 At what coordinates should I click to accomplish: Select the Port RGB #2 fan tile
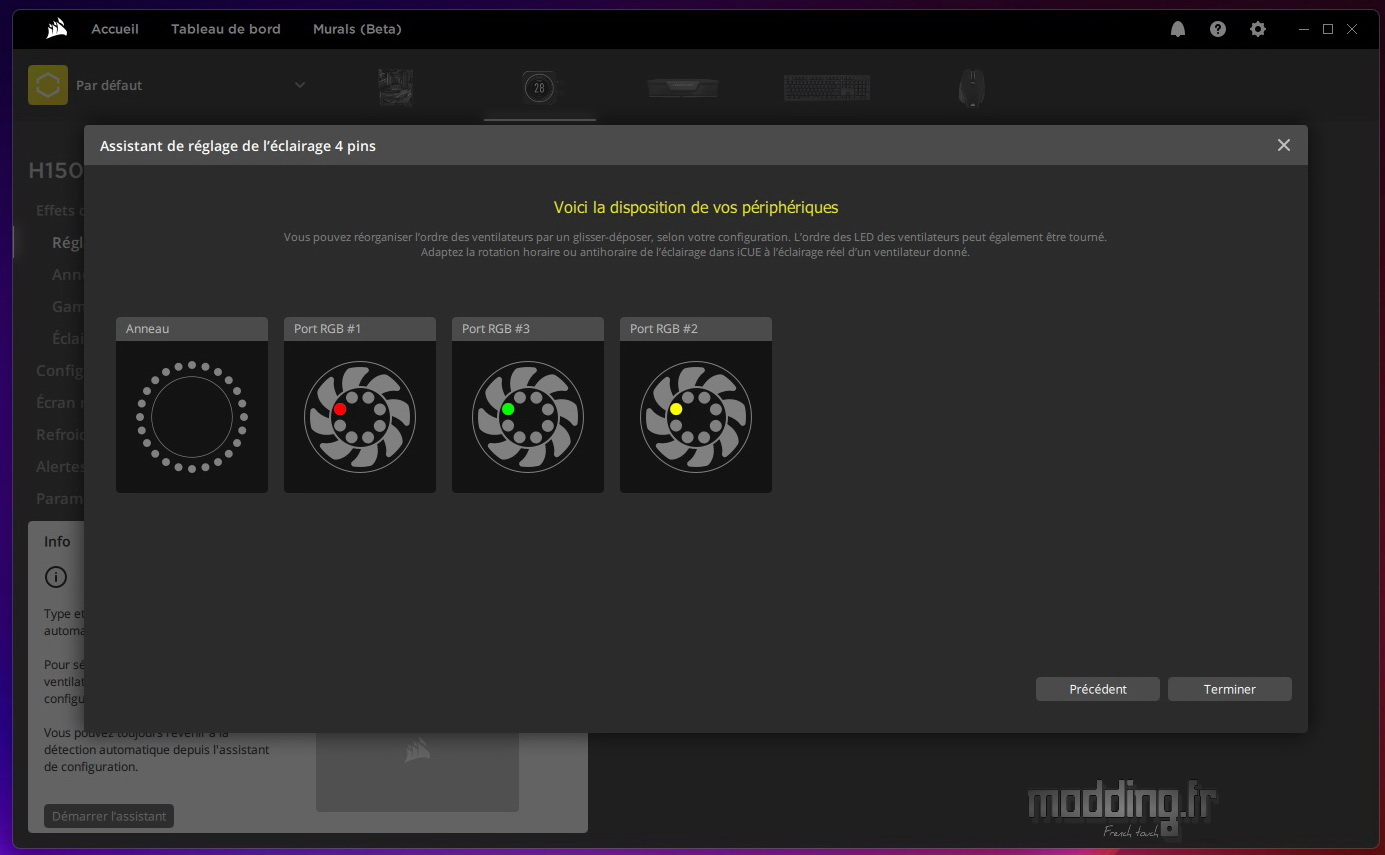(x=696, y=405)
